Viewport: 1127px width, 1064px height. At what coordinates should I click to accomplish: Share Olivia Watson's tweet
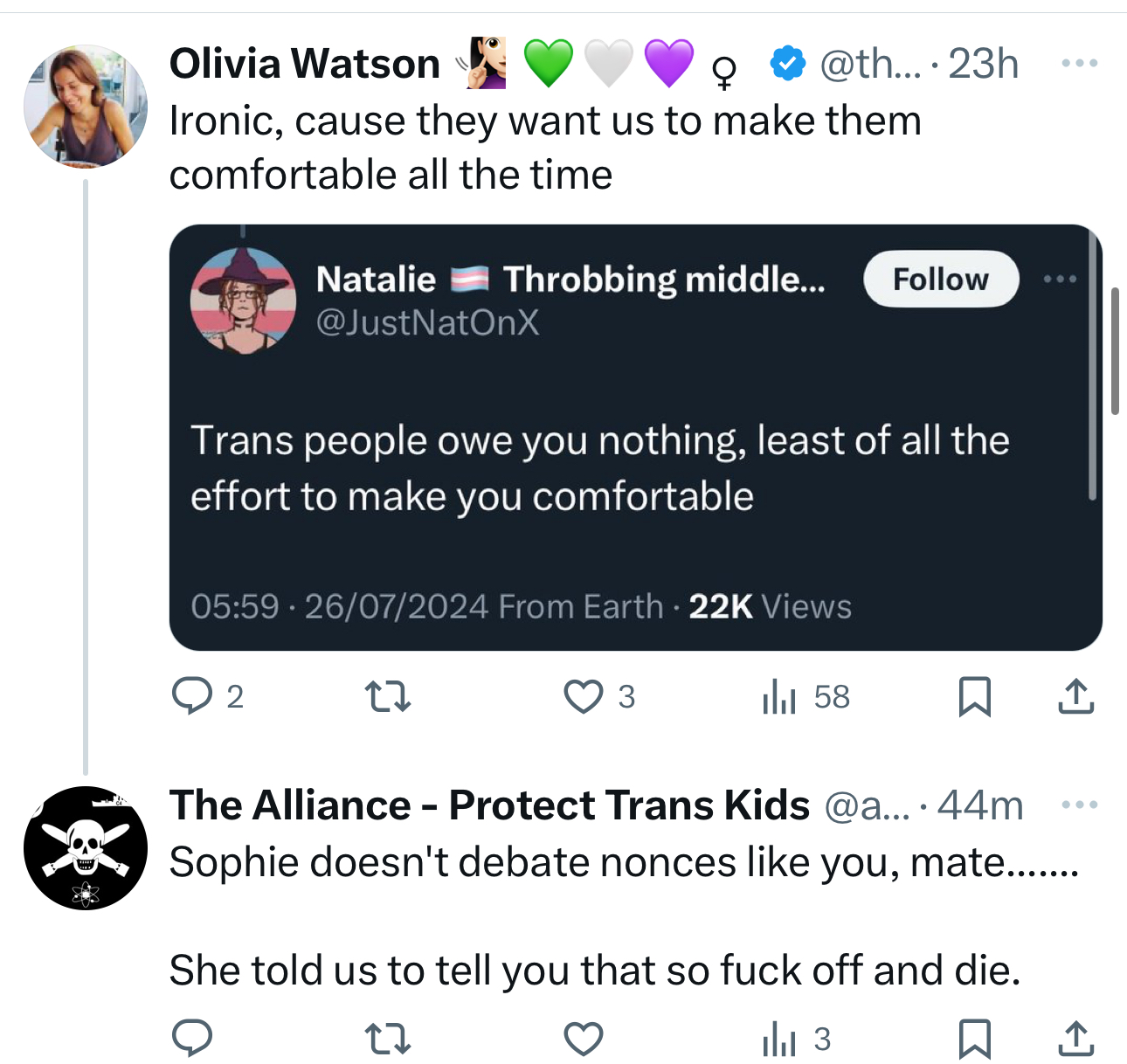(1075, 696)
